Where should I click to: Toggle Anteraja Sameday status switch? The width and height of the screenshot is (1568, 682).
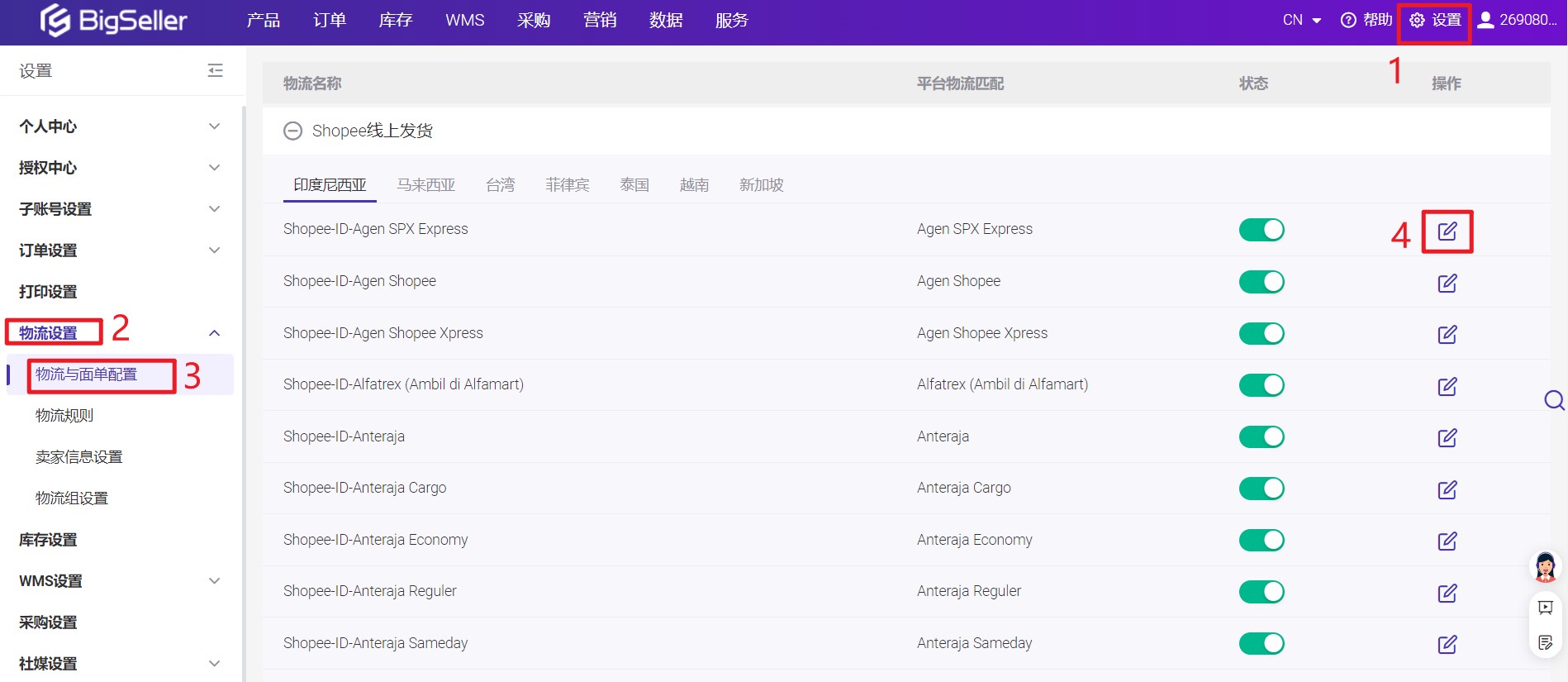pyautogui.click(x=1262, y=643)
